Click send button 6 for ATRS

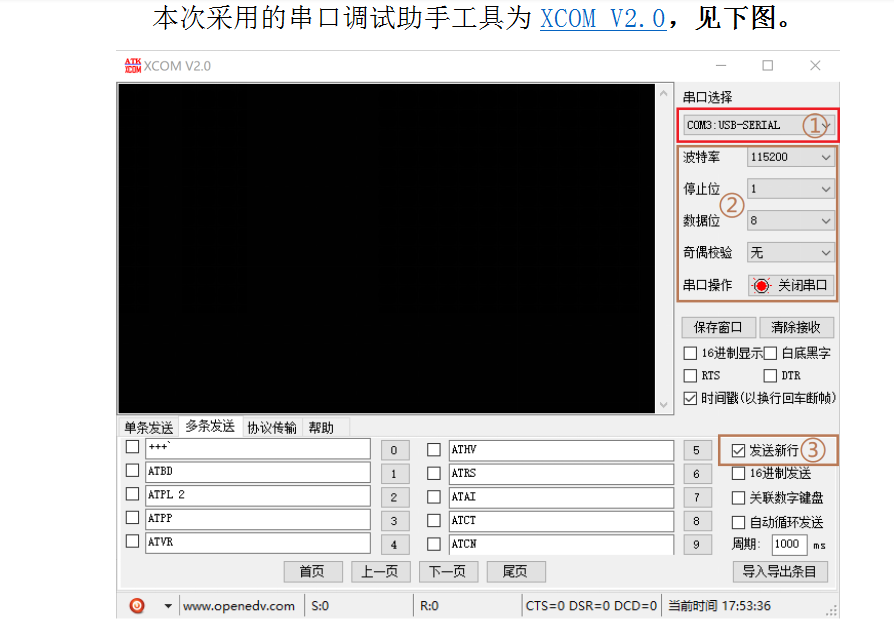[697, 474]
